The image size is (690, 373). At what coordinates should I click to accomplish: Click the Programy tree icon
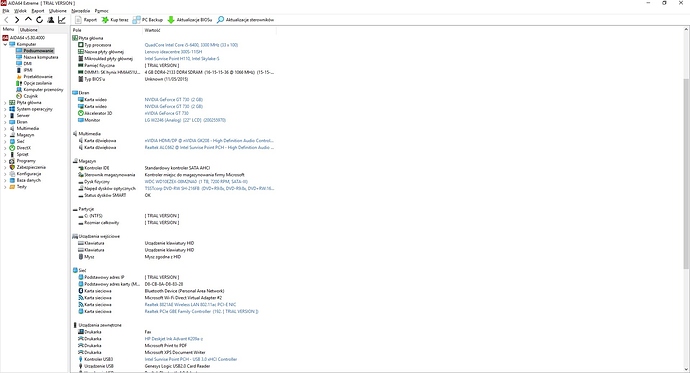12,161
